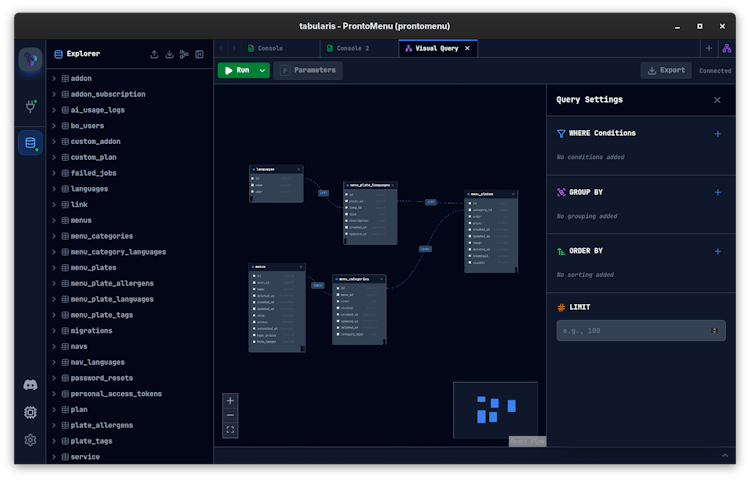Check the user_id column in menus node

[254, 283]
